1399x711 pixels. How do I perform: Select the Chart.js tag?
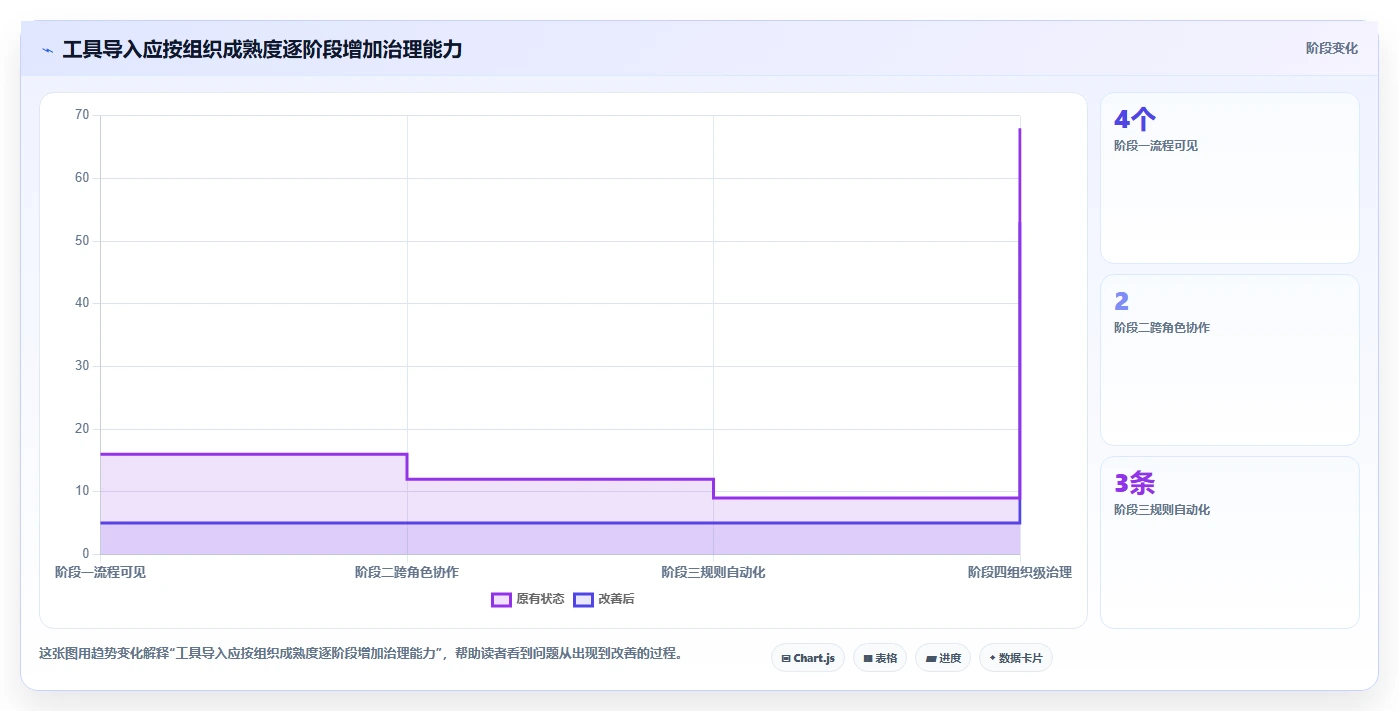pyautogui.click(x=808, y=658)
